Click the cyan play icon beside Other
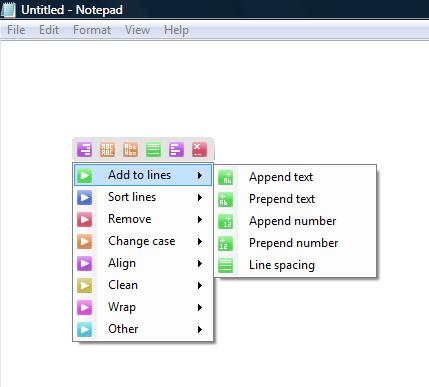 coord(84,329)
